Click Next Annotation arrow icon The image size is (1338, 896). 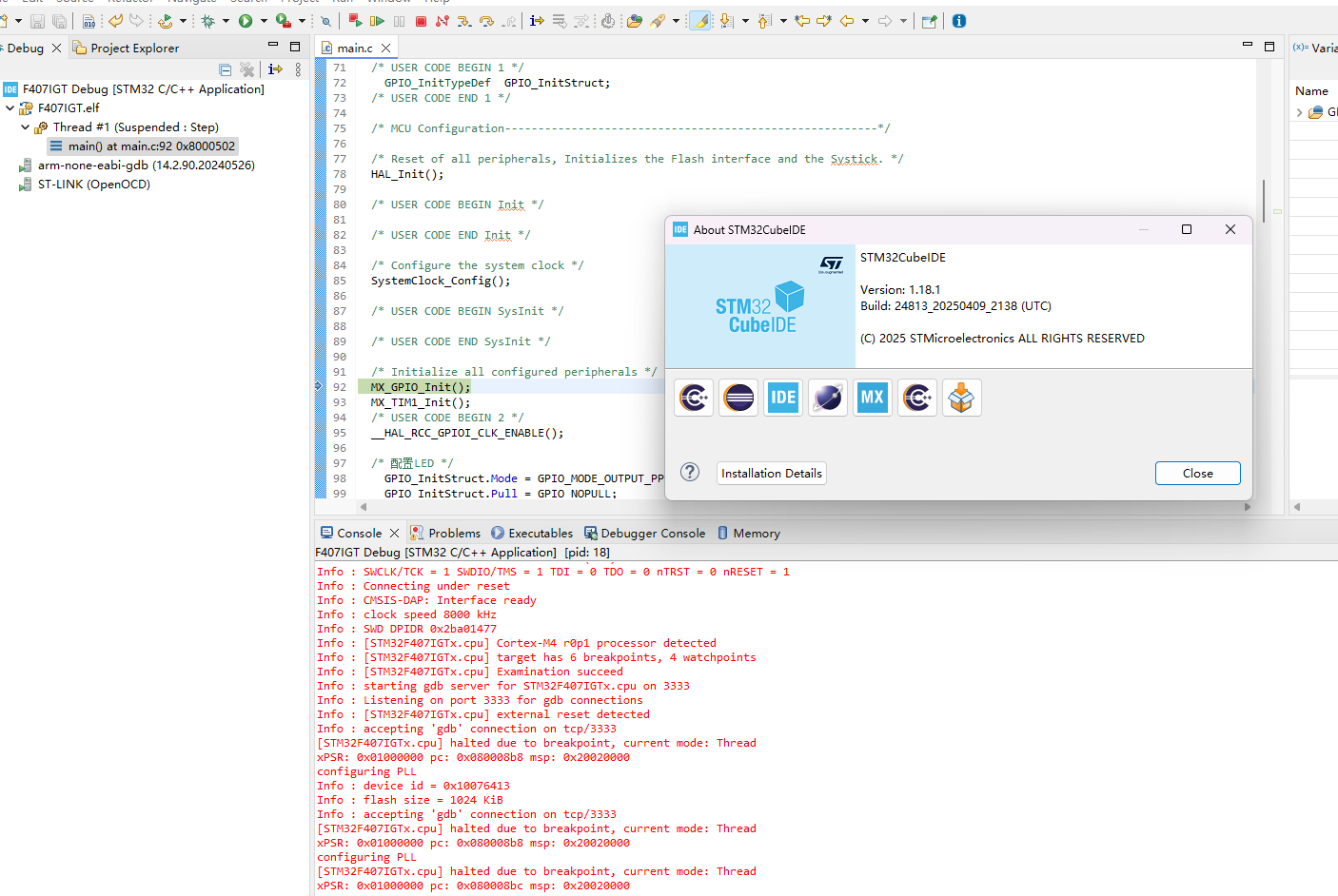click(726, 21)
